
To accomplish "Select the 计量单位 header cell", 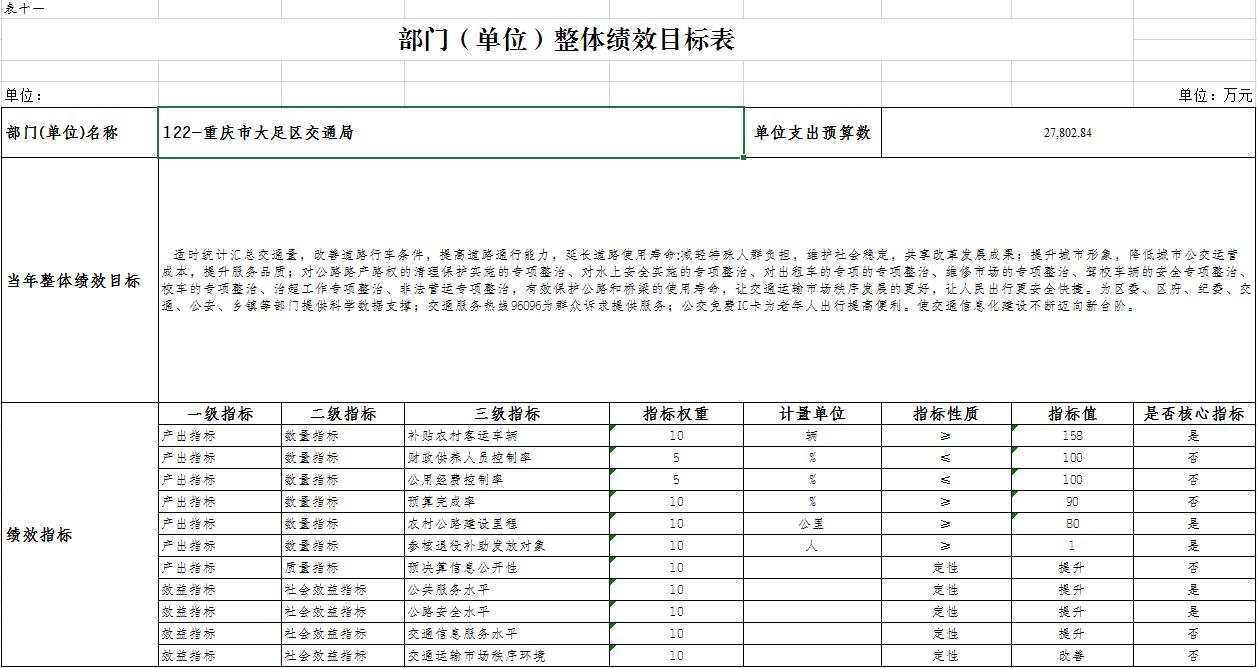I will click(x=812, y=414).
